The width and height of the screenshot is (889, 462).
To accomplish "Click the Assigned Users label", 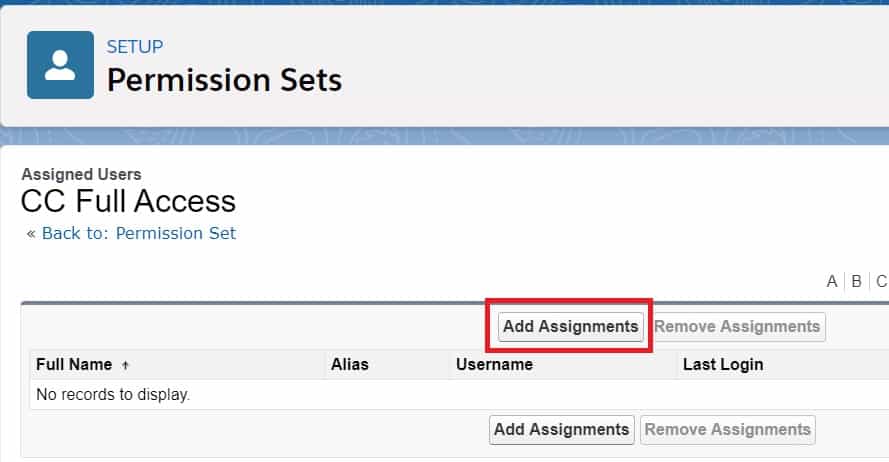I will pyautogui.click(x=81, y=174).
